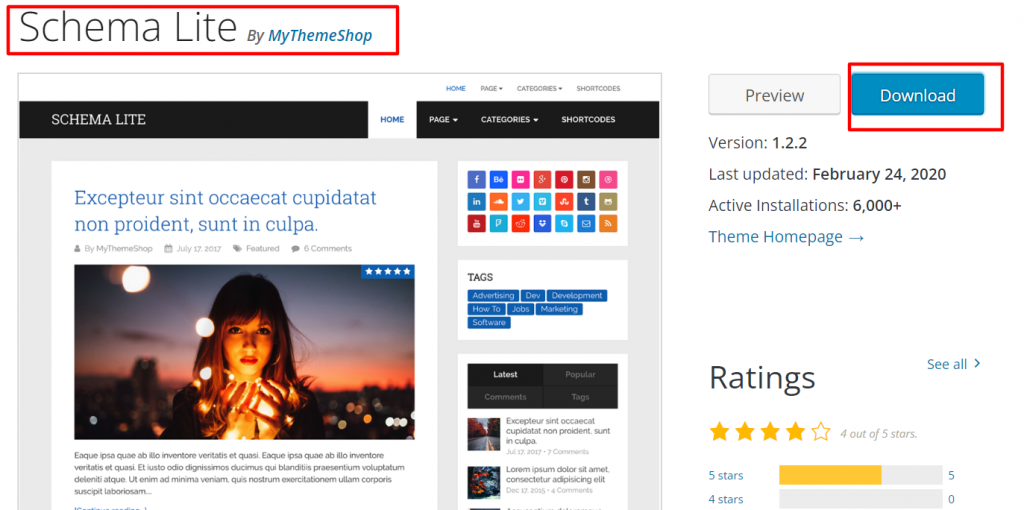Screen dimensions: 1024x510
Task: Open the Theme Homepage link
Action: point(786,237)
